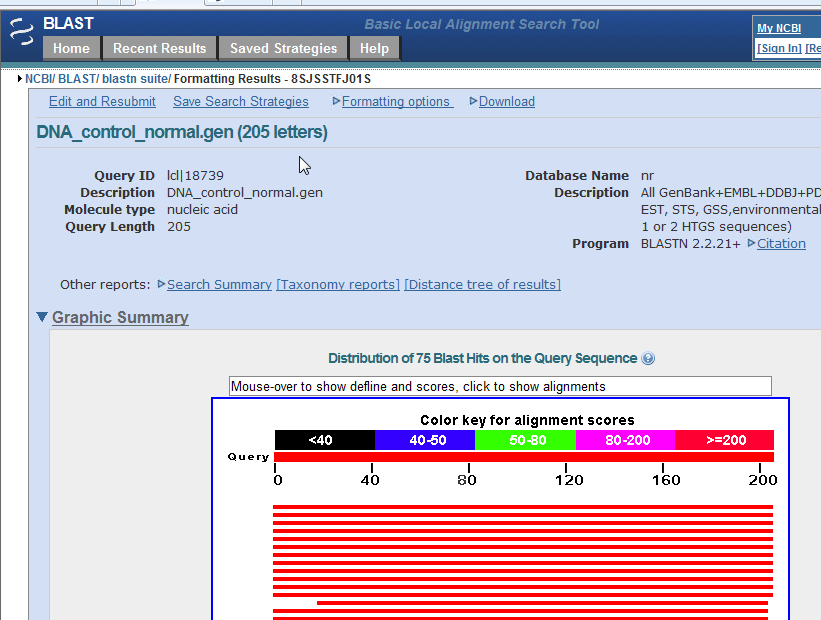
Task: Click the blue 40-50 score color key
Action: (x=425, y=440)
